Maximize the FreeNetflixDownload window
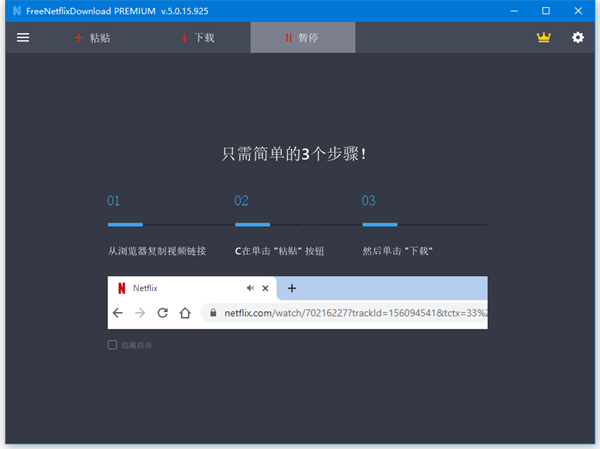Viewport: 600px width, 449px height. [546, 11]
